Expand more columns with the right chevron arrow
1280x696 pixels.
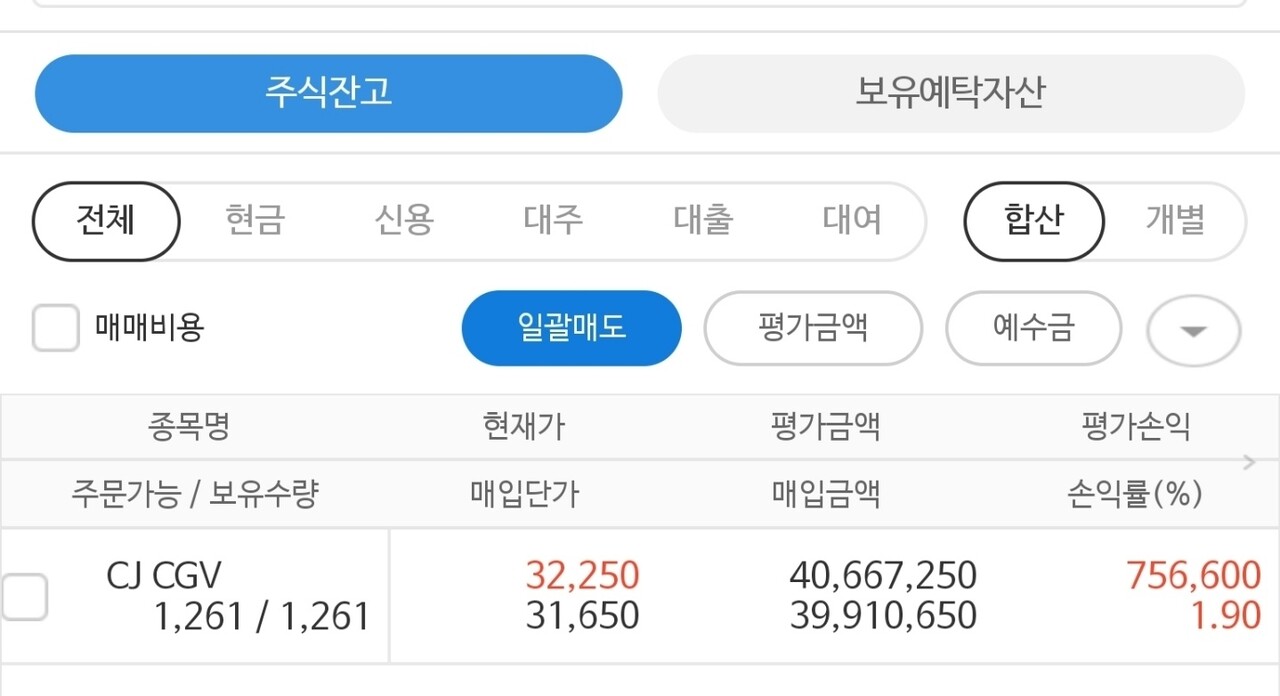click(x=1247, y=461)
